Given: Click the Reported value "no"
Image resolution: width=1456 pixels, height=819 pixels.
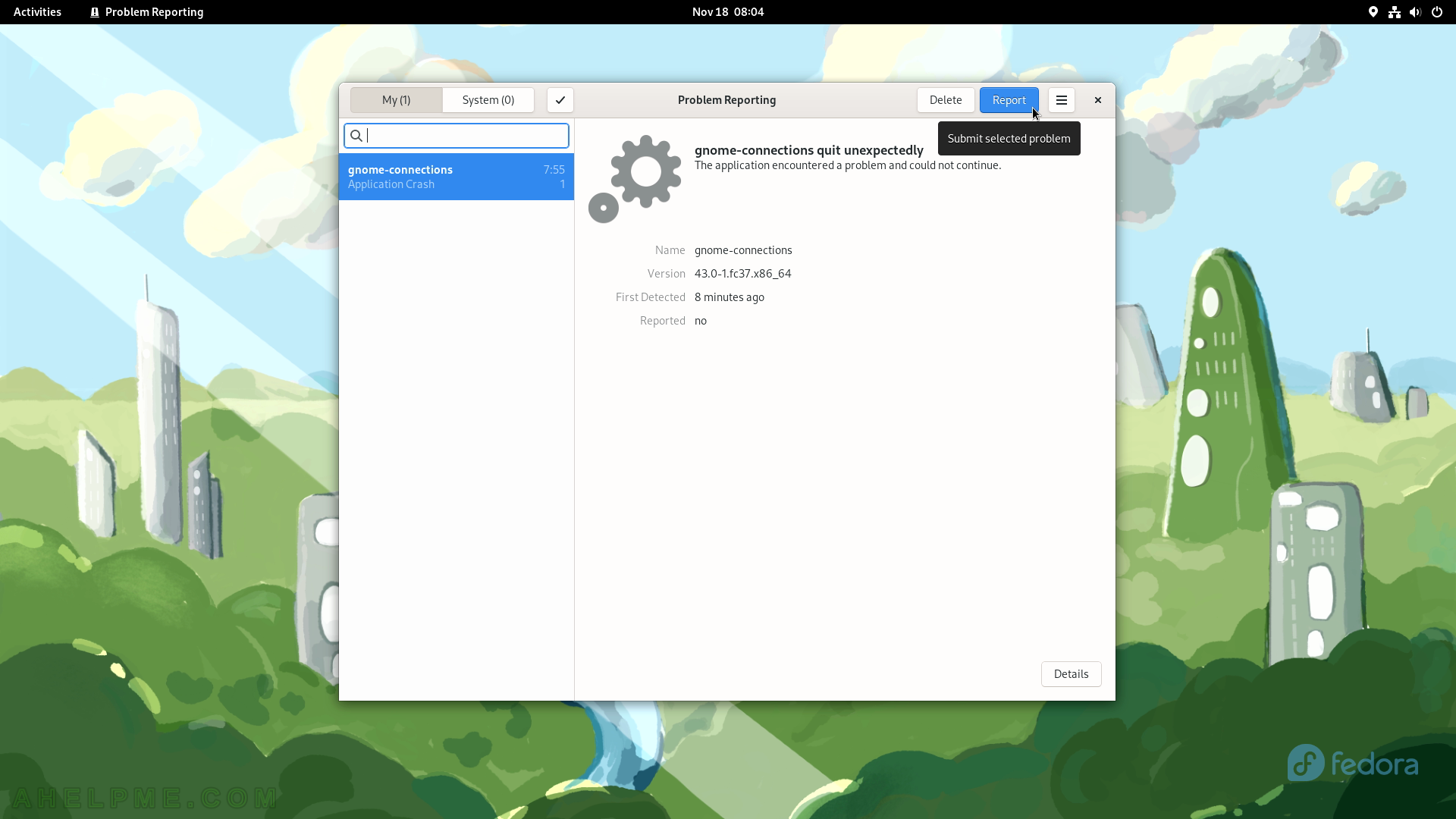Looking at the screenshot, I should (700, 321).
